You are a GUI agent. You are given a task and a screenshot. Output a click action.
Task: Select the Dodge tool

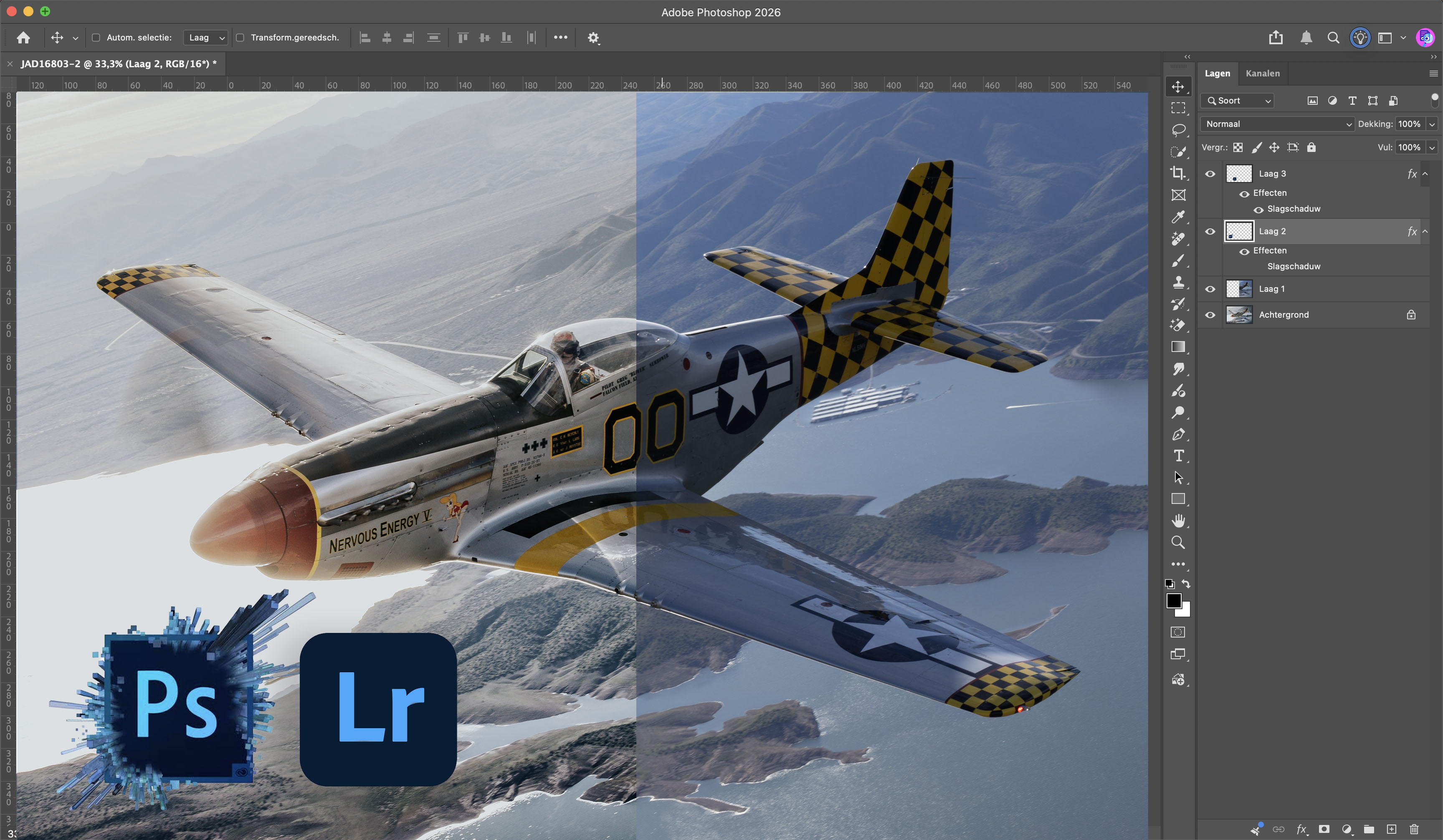click(x=1178, y=412)
